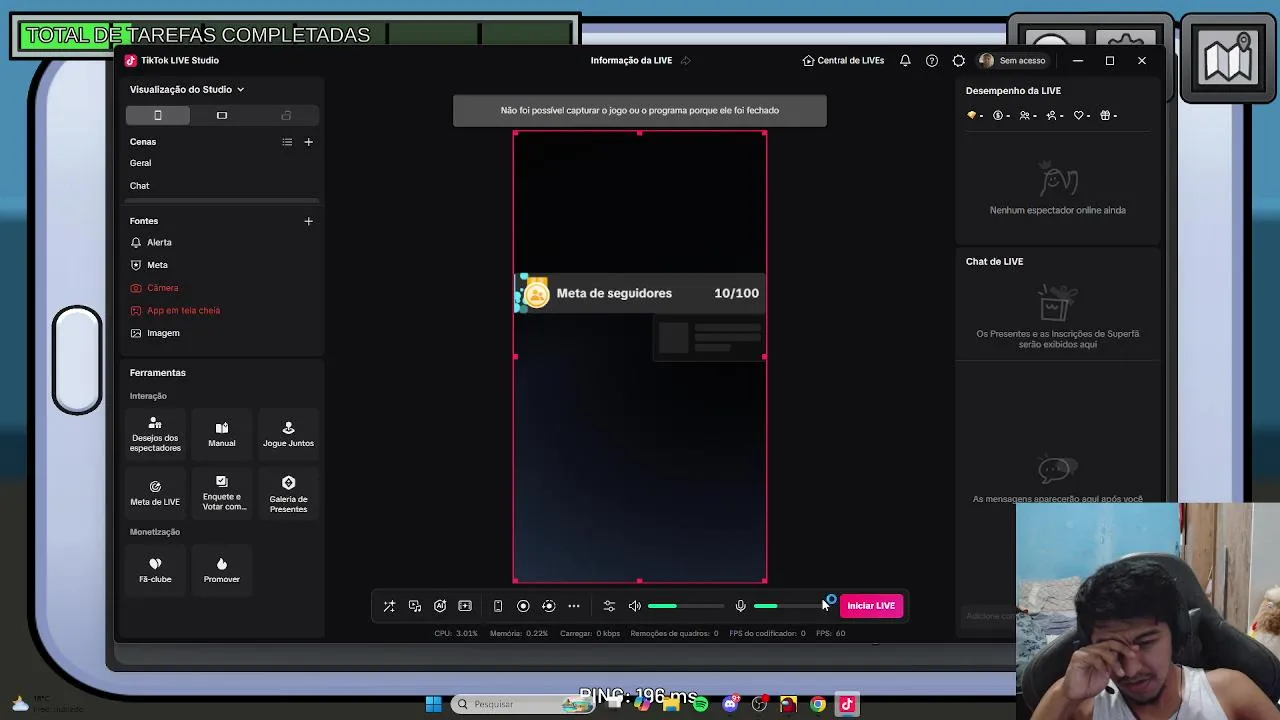1280x720 pixels.
Task: Mute the speaker output
Action: pyautogui.click(x=635, y=606)
